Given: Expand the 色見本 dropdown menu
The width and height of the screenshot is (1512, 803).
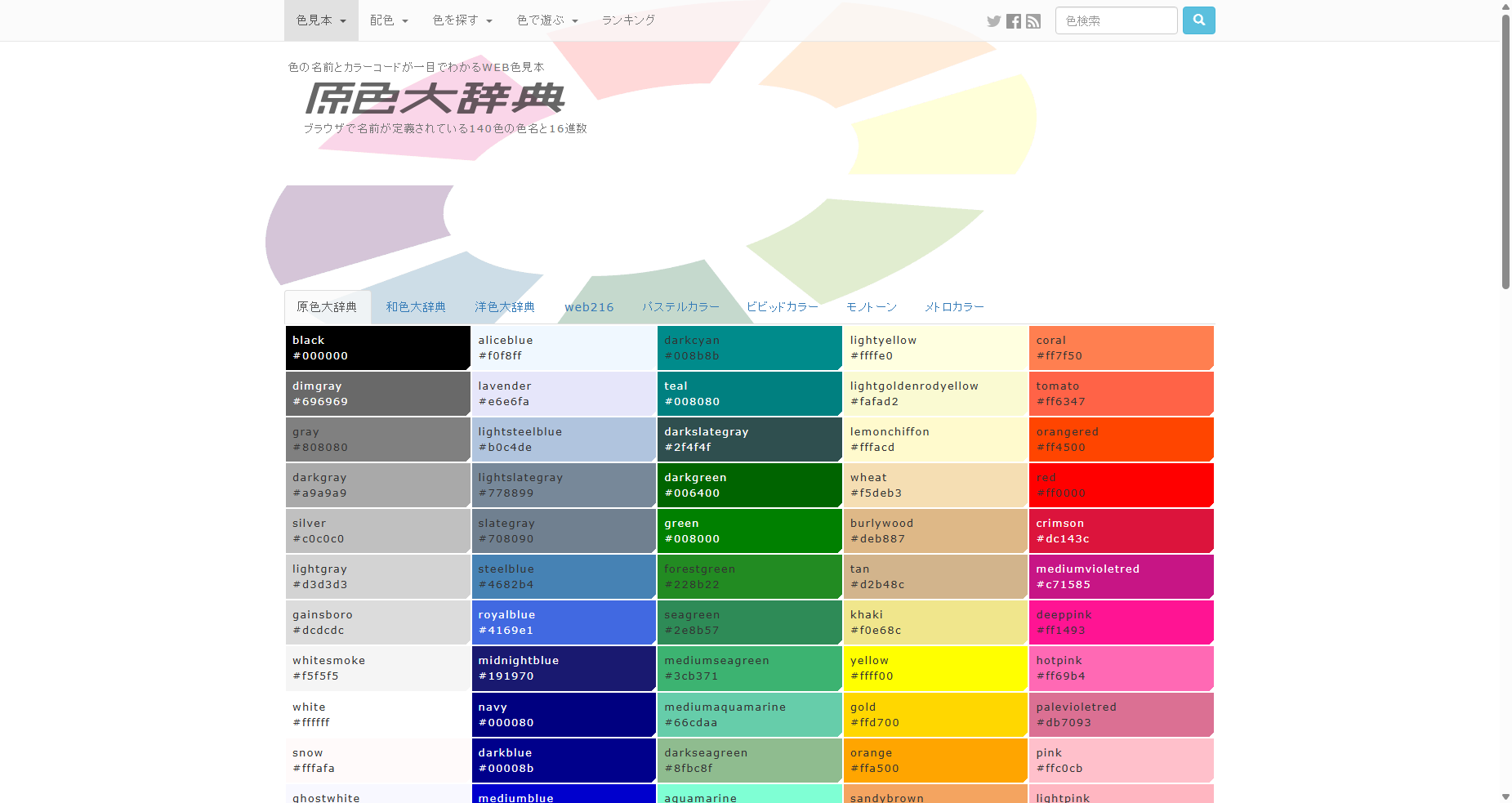Looking at the screenshot, I should 321,20.
